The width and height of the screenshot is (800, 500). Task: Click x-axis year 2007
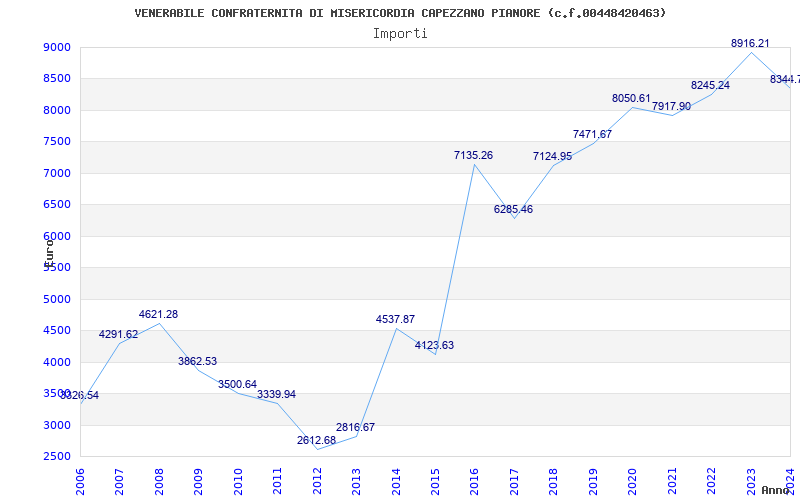click(x=119, y=482)
